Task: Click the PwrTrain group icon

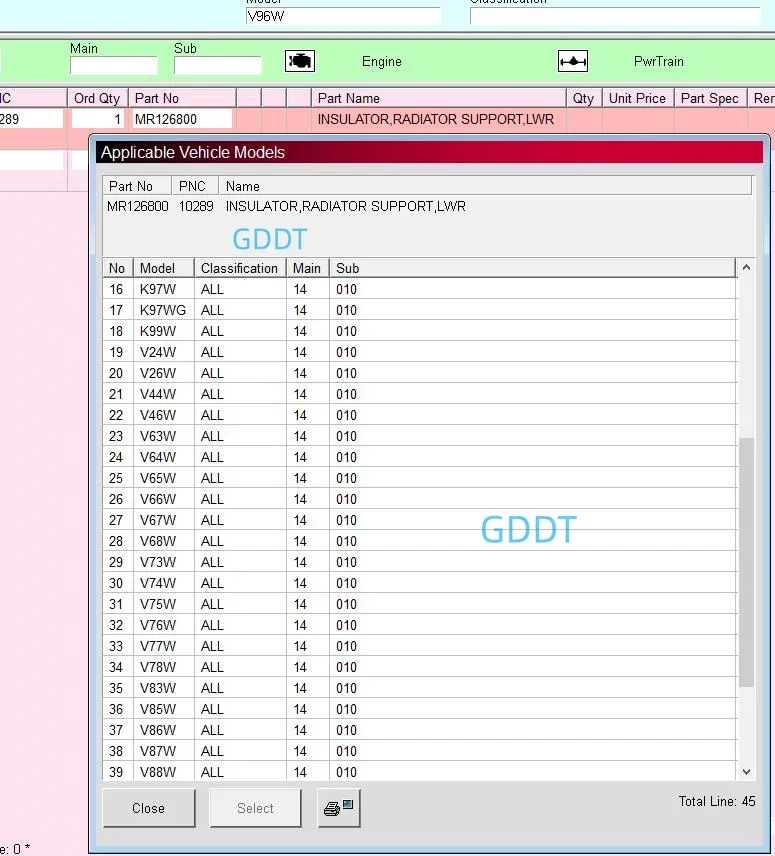Action: 573,61
